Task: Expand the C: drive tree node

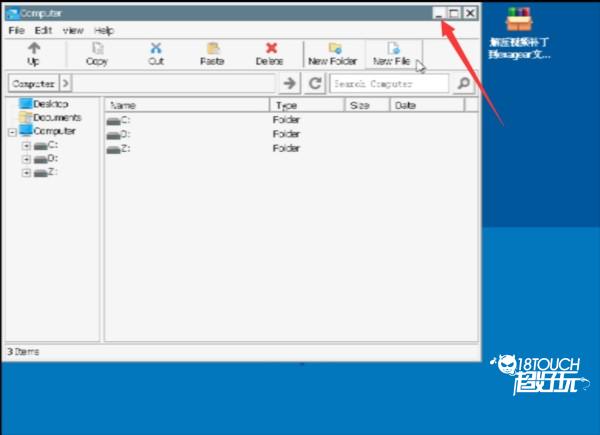Action: pyautogui.click(x=26, y=145)
